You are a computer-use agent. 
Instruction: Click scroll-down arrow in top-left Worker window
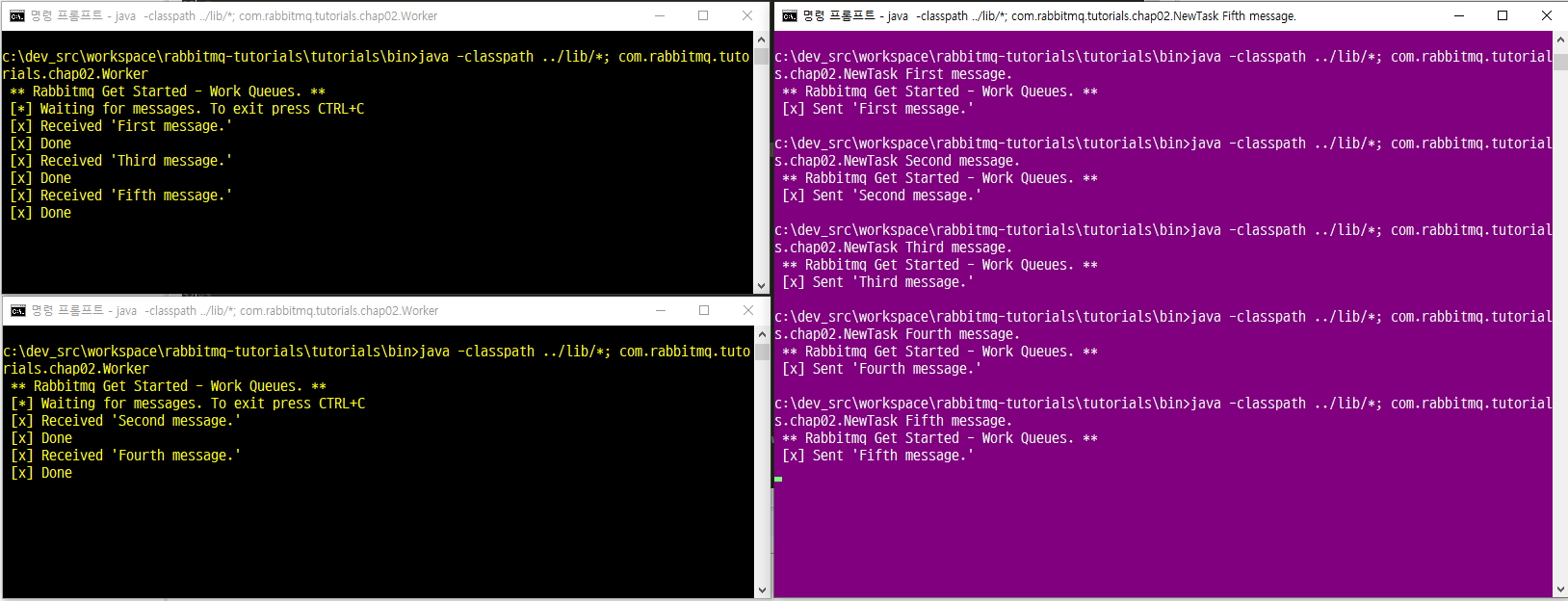click(762, 285)
